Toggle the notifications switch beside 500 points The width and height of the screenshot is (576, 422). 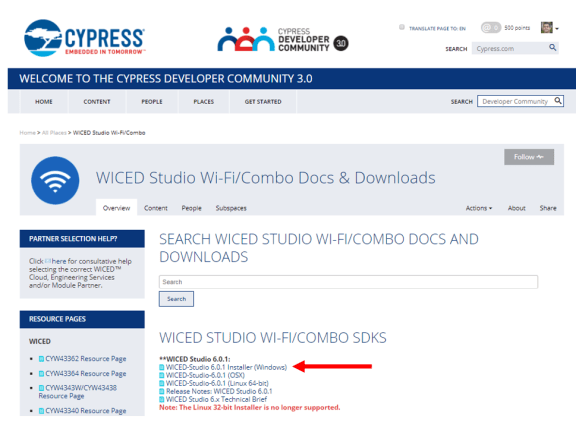(491, 28)
